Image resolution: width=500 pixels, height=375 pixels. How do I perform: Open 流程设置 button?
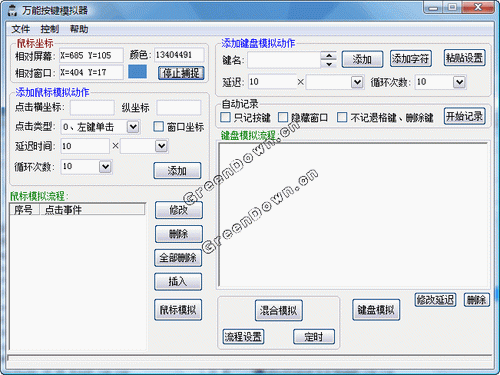point(243,337)
